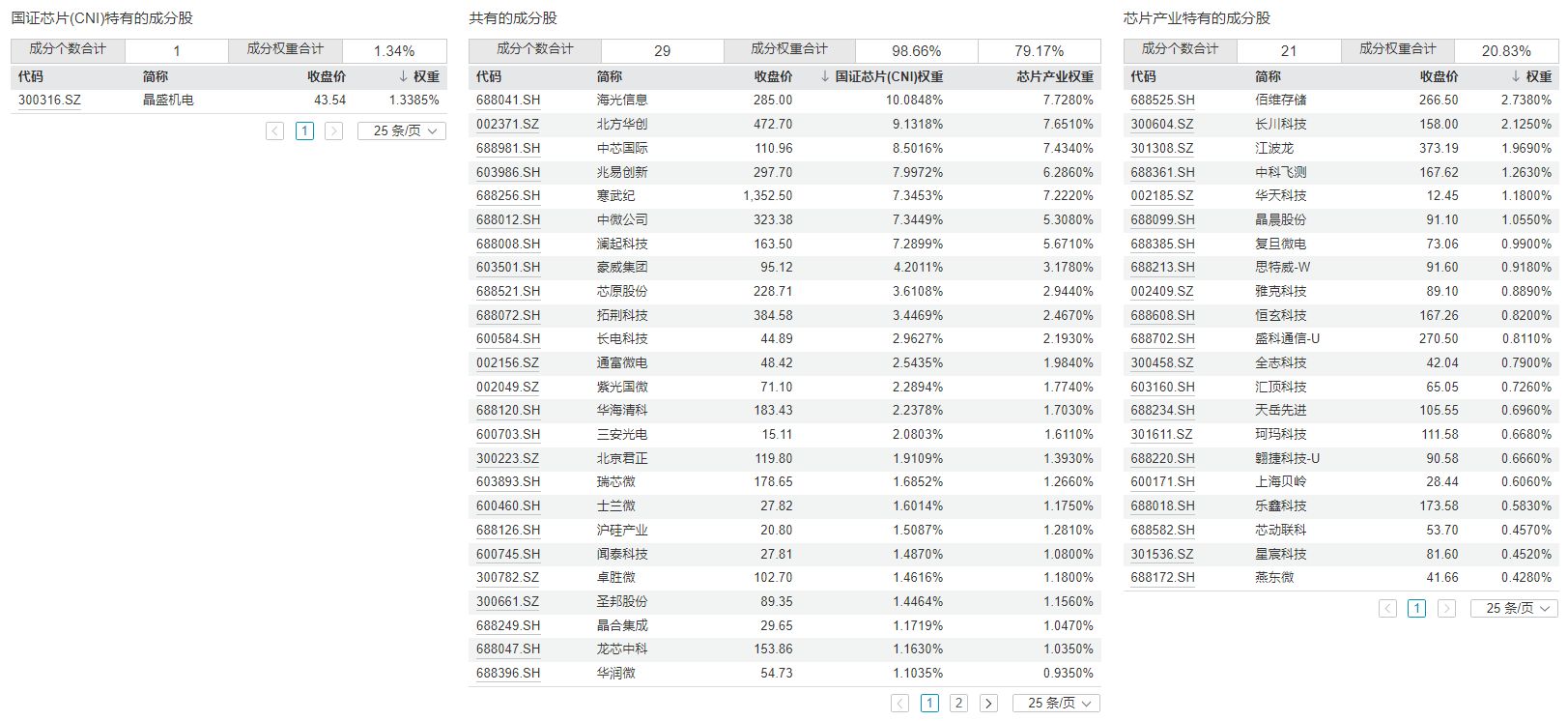Select the 海光信息 name cell
Viewport: 1568px width, 721px height.
tap(622, 101)
